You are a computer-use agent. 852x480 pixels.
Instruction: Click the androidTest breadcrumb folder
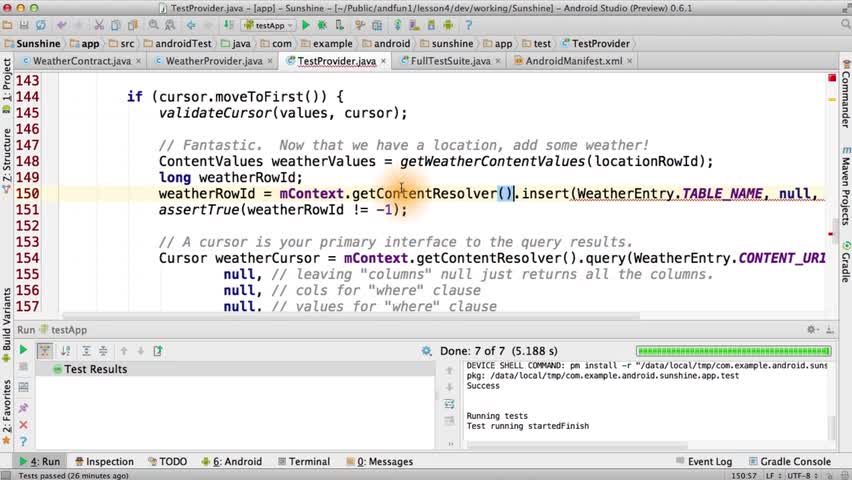tap(178, 43)
